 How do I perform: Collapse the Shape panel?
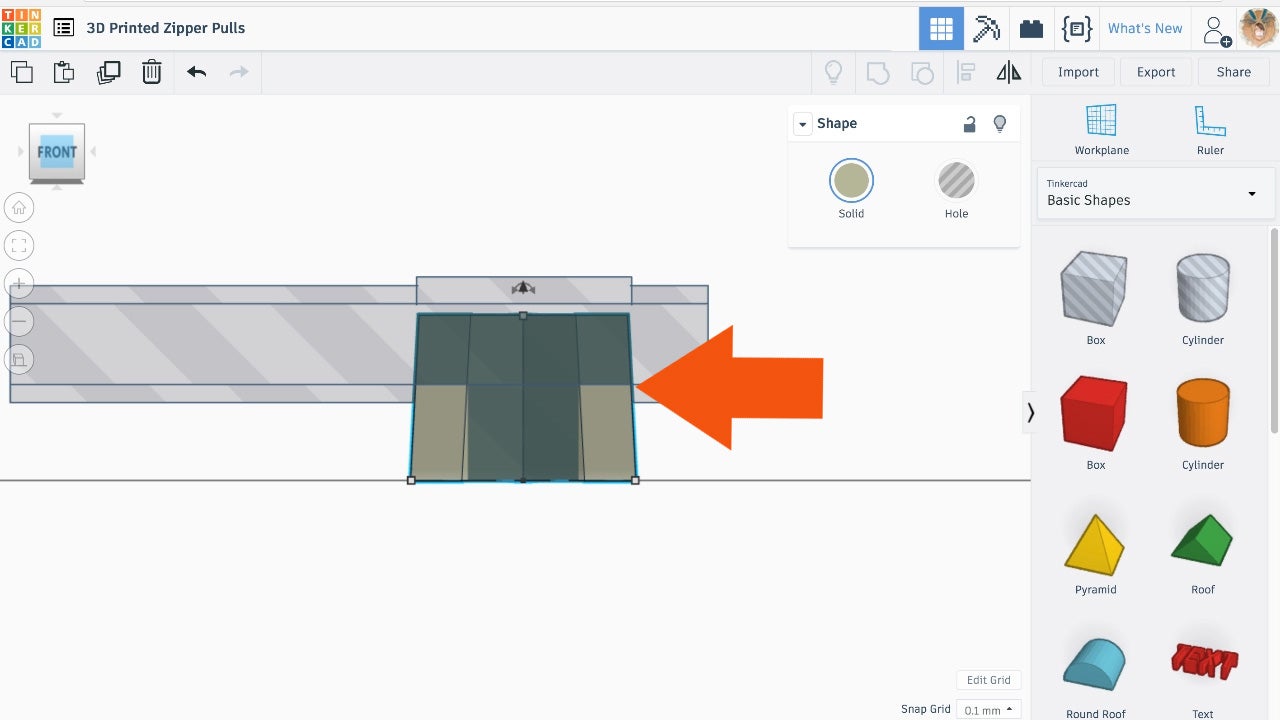pos(802,124)
